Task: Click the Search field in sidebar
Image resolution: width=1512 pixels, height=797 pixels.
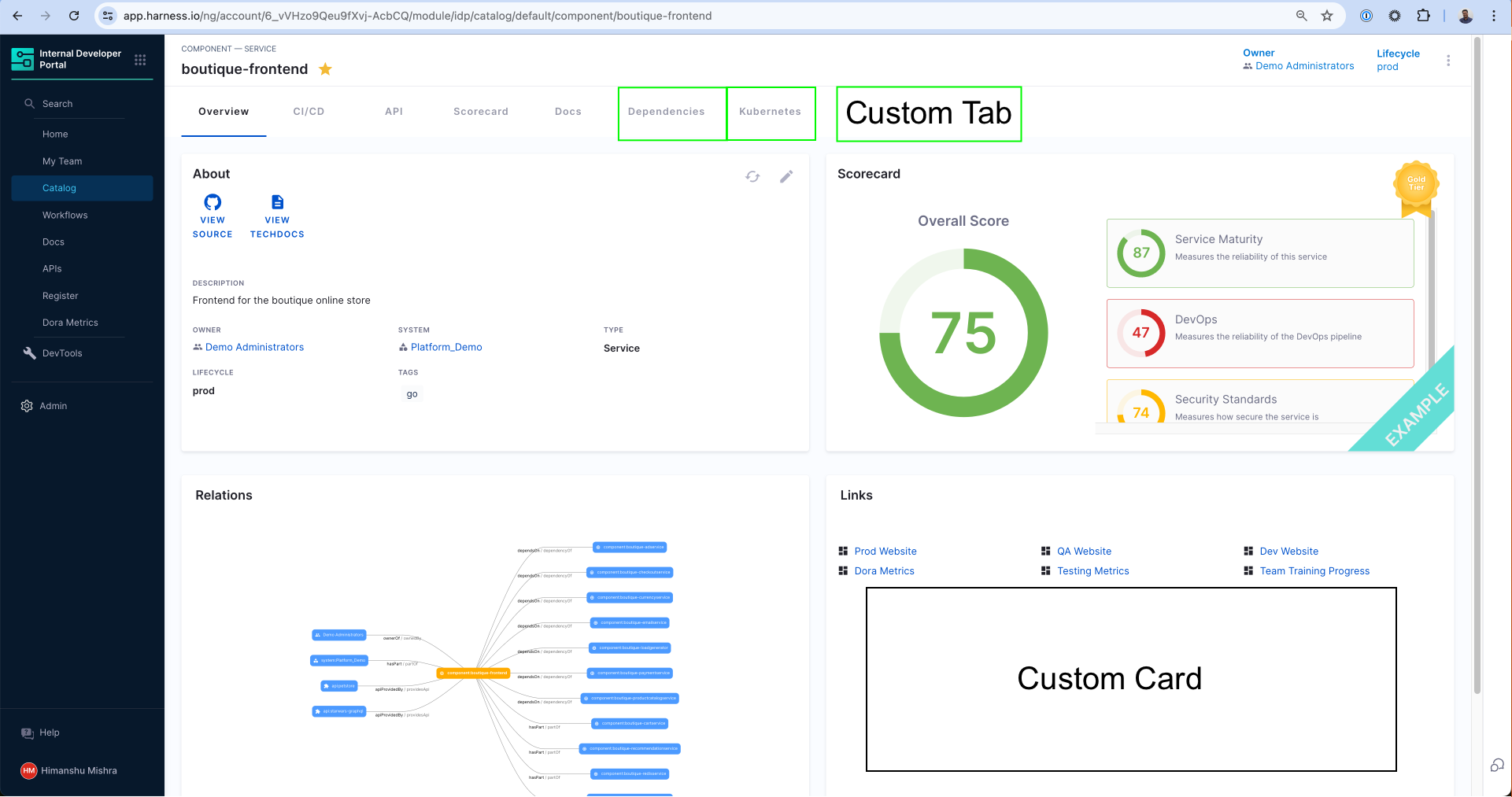Action: point(57,104)
